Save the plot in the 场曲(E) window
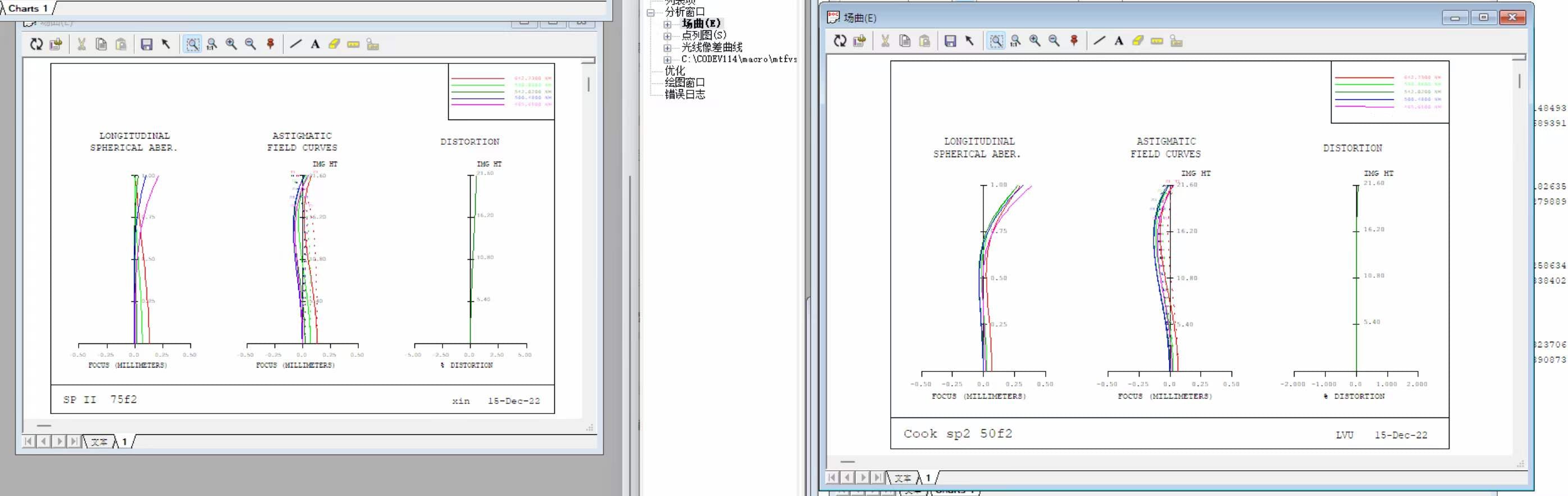The width and height of the screenshot is (1568, 496). [950, 41]
